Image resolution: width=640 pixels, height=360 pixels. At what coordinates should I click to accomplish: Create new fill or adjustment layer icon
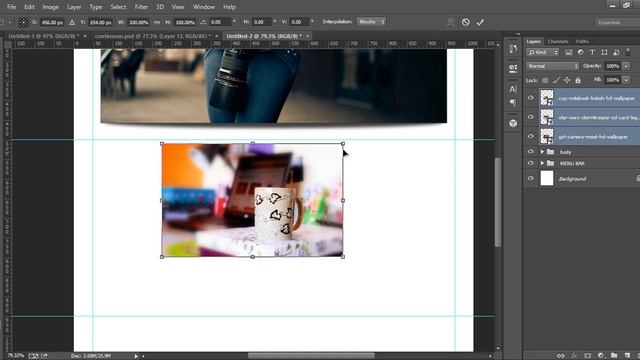600,356
